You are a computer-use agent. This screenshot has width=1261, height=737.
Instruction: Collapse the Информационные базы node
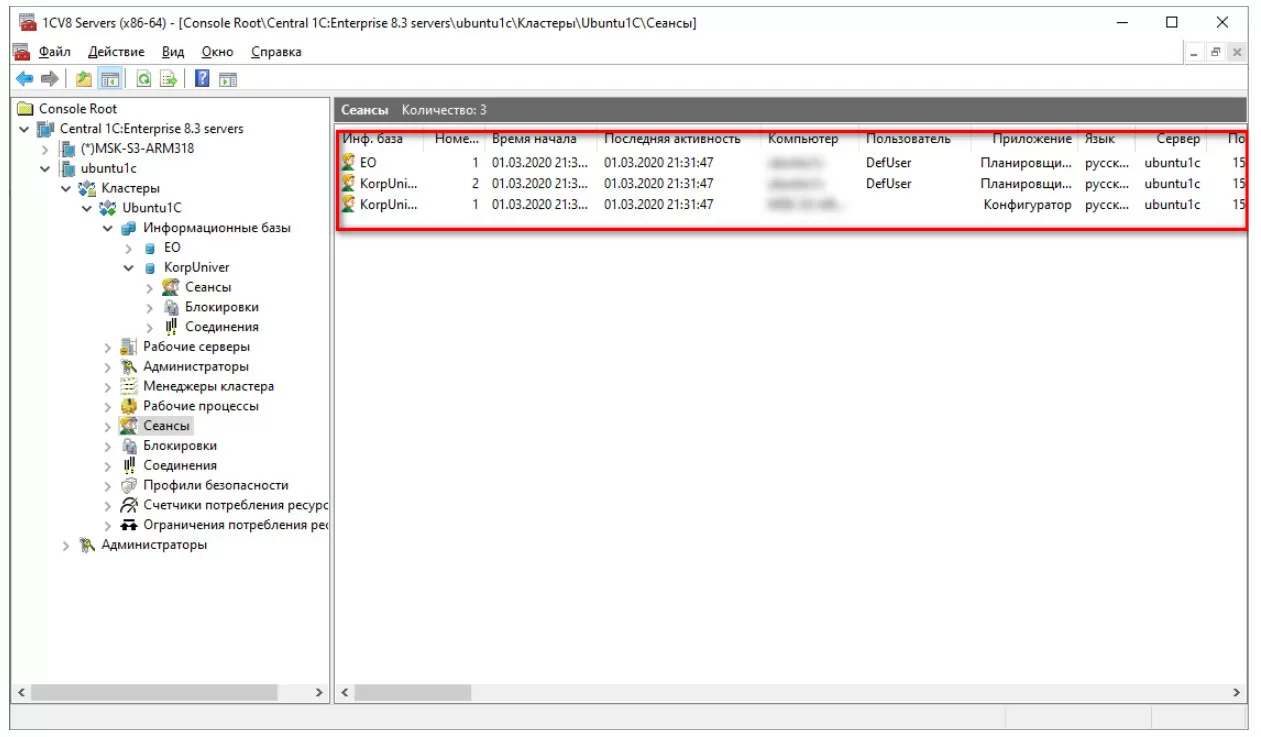pos(108,228)
